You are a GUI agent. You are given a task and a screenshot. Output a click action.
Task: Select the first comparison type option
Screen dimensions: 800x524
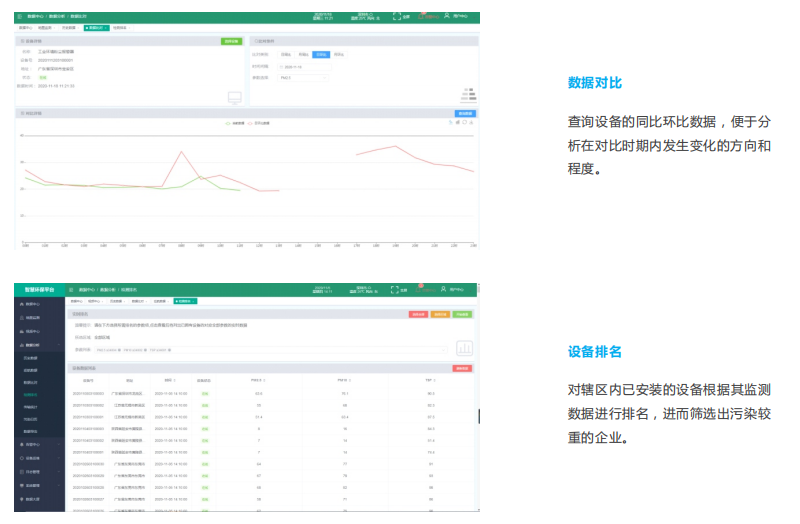(286, 54)
